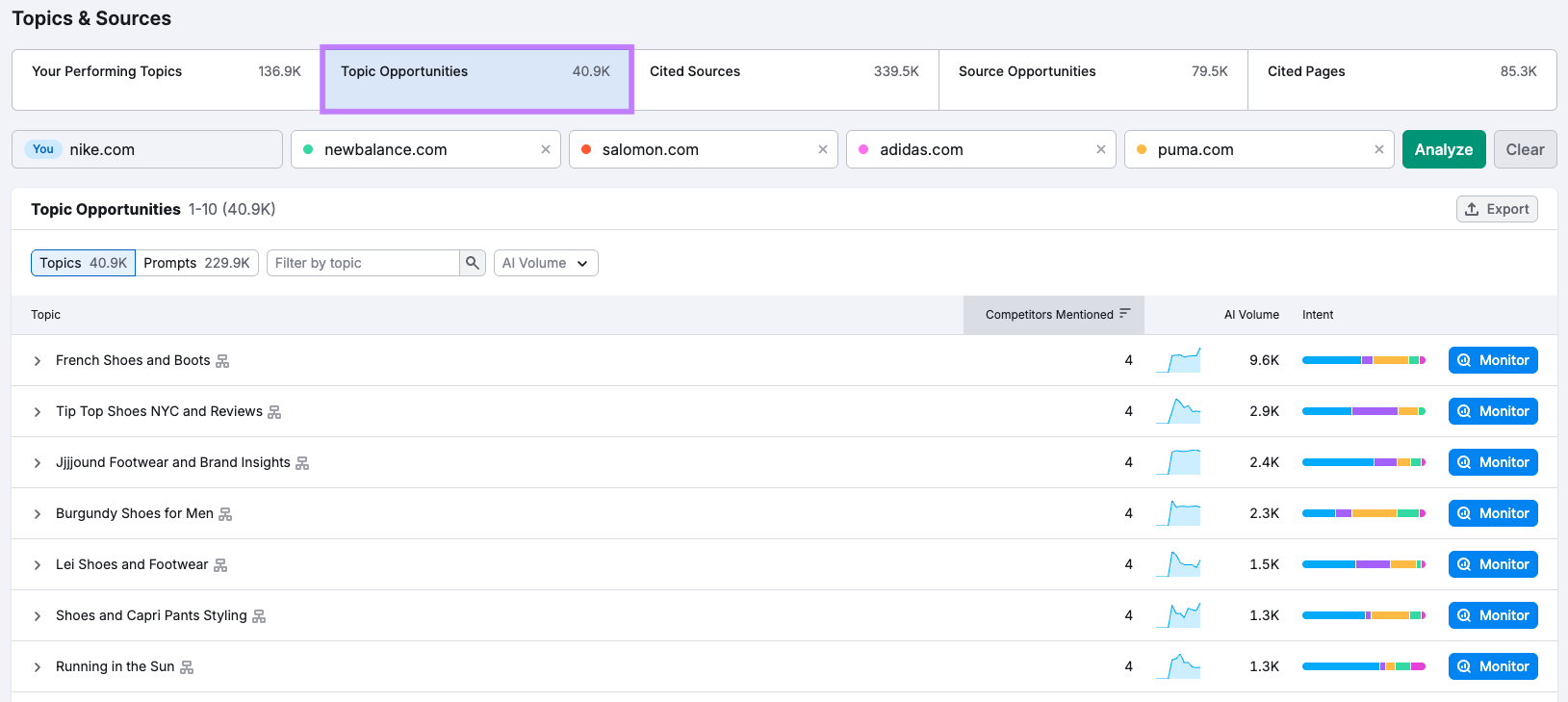Expand the Tip Top Shoes NYC and Reviews row
Viewport: 1568px width, 702px height.
(38, 412)
